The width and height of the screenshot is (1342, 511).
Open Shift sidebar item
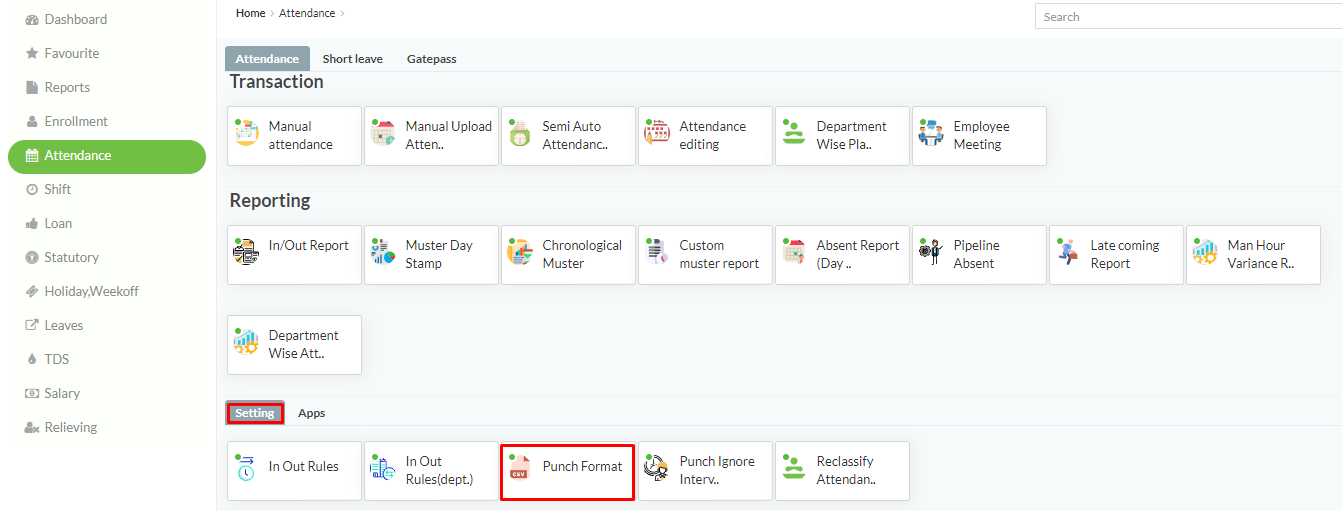(x=107, y=189)
